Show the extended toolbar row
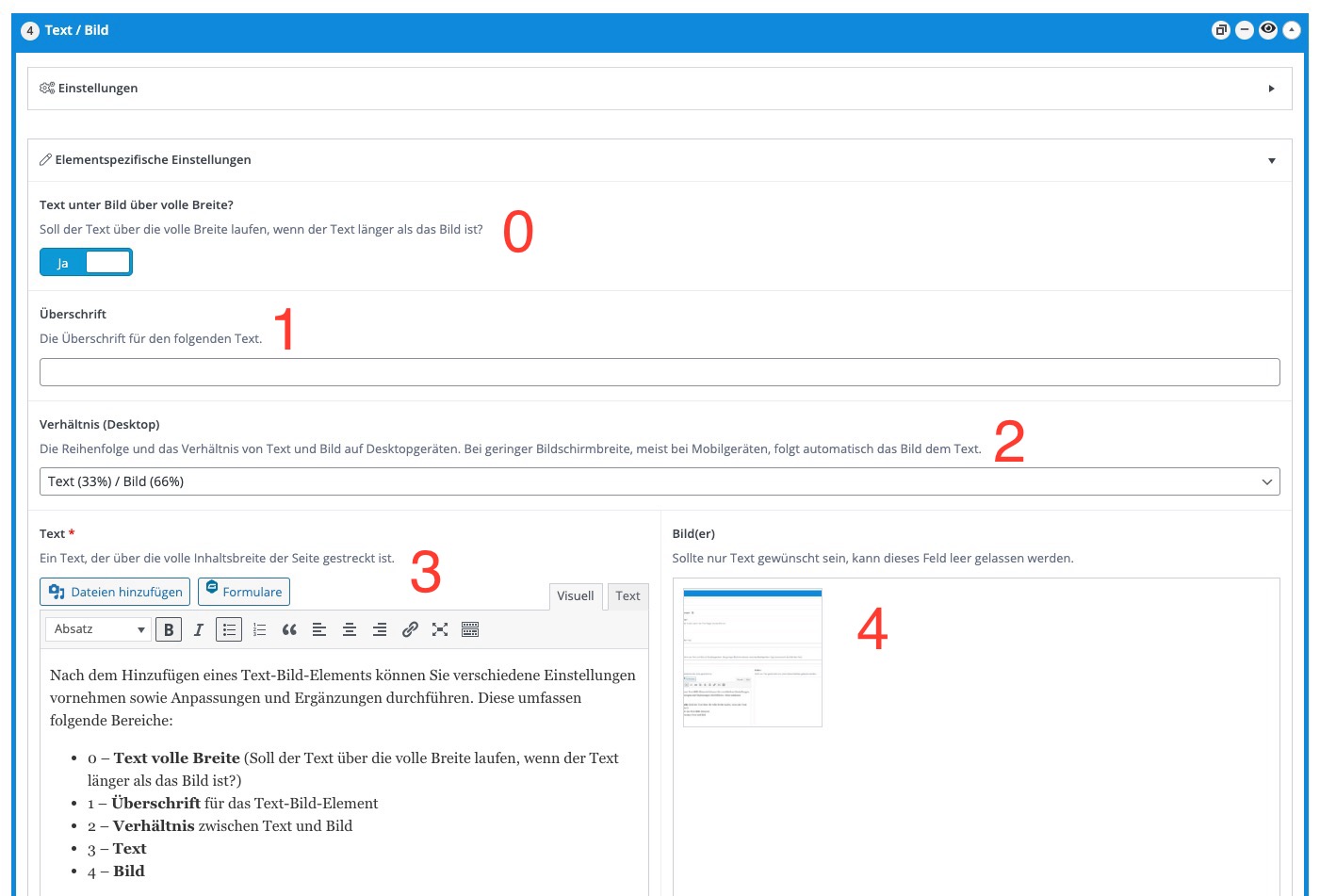The height and width of the screenshot is (896, 1320). (470, 629)
